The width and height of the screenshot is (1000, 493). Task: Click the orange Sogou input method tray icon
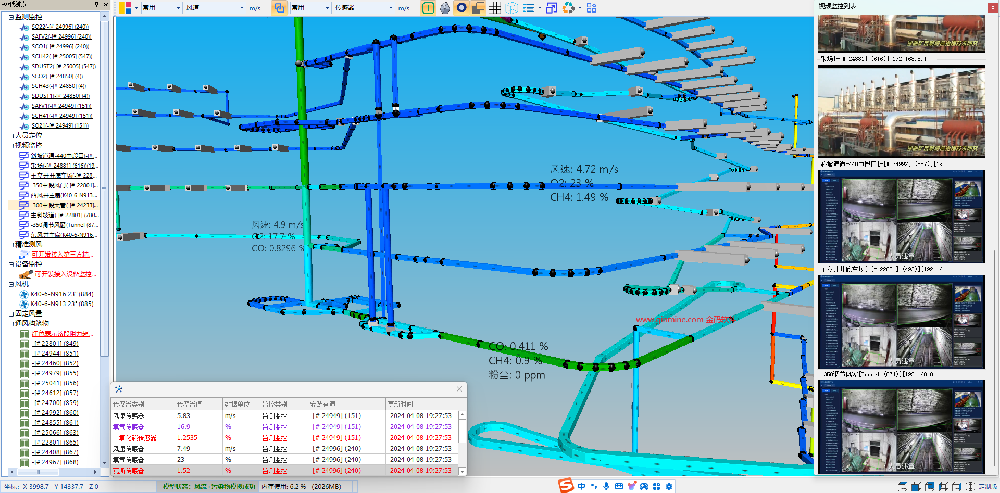pyautogui.click(x=565, y=486)
